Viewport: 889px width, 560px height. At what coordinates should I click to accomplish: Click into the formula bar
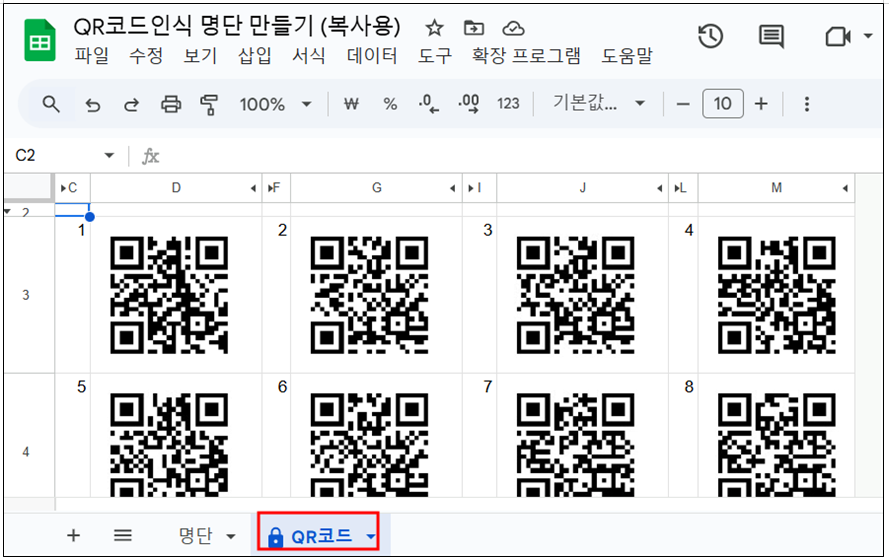click(x=522, y=155)
